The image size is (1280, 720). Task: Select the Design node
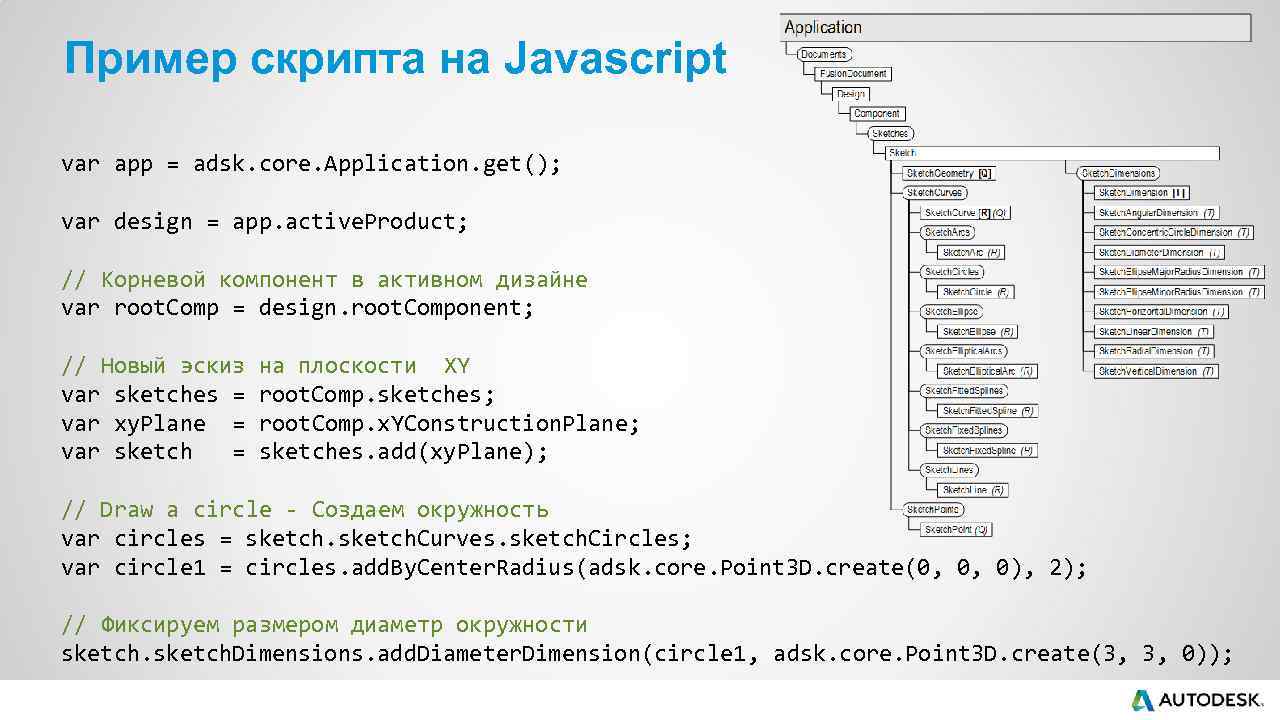(850, 94)
